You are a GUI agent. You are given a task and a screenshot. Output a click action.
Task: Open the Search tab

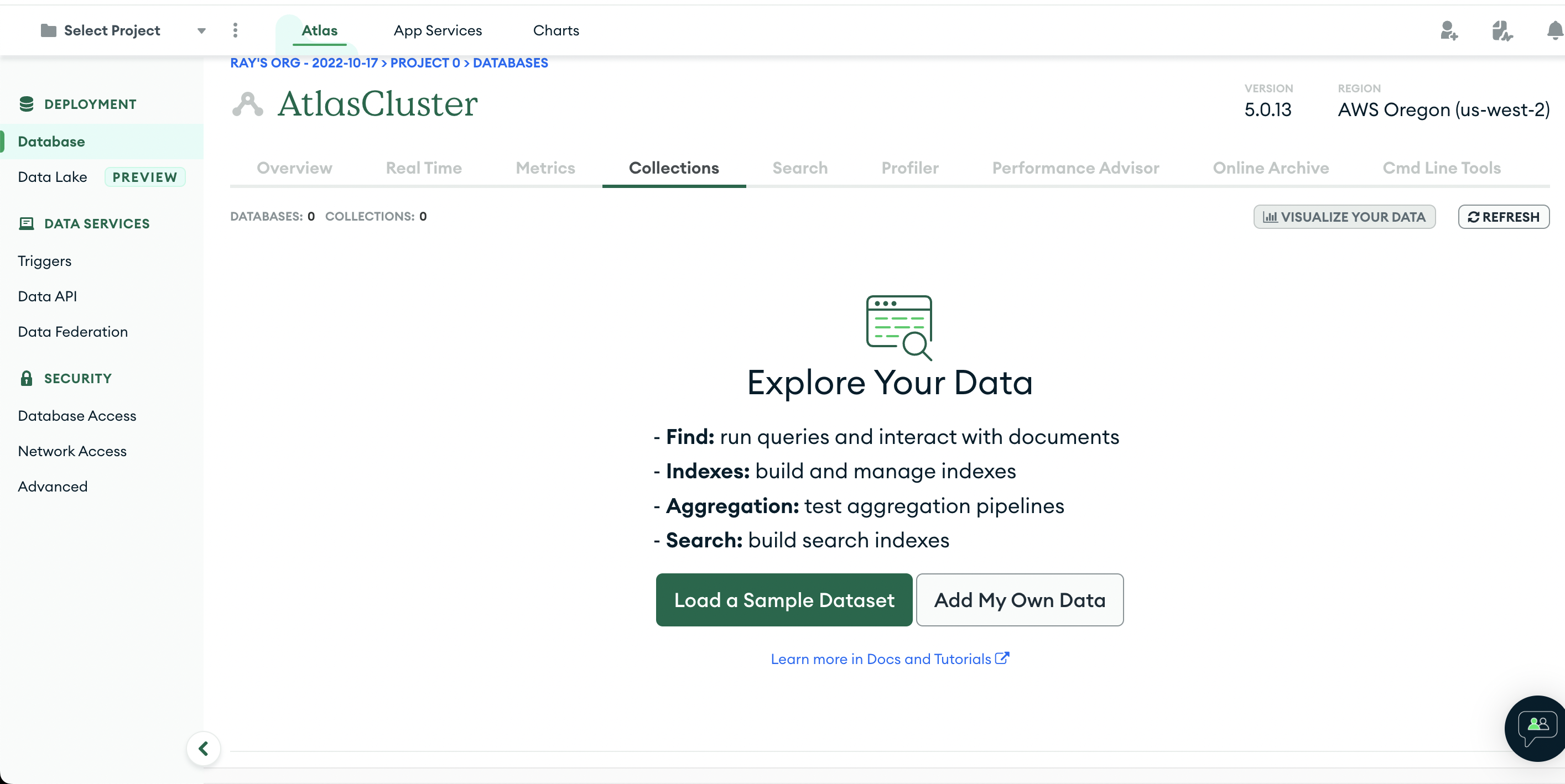(x=799, y=168)
